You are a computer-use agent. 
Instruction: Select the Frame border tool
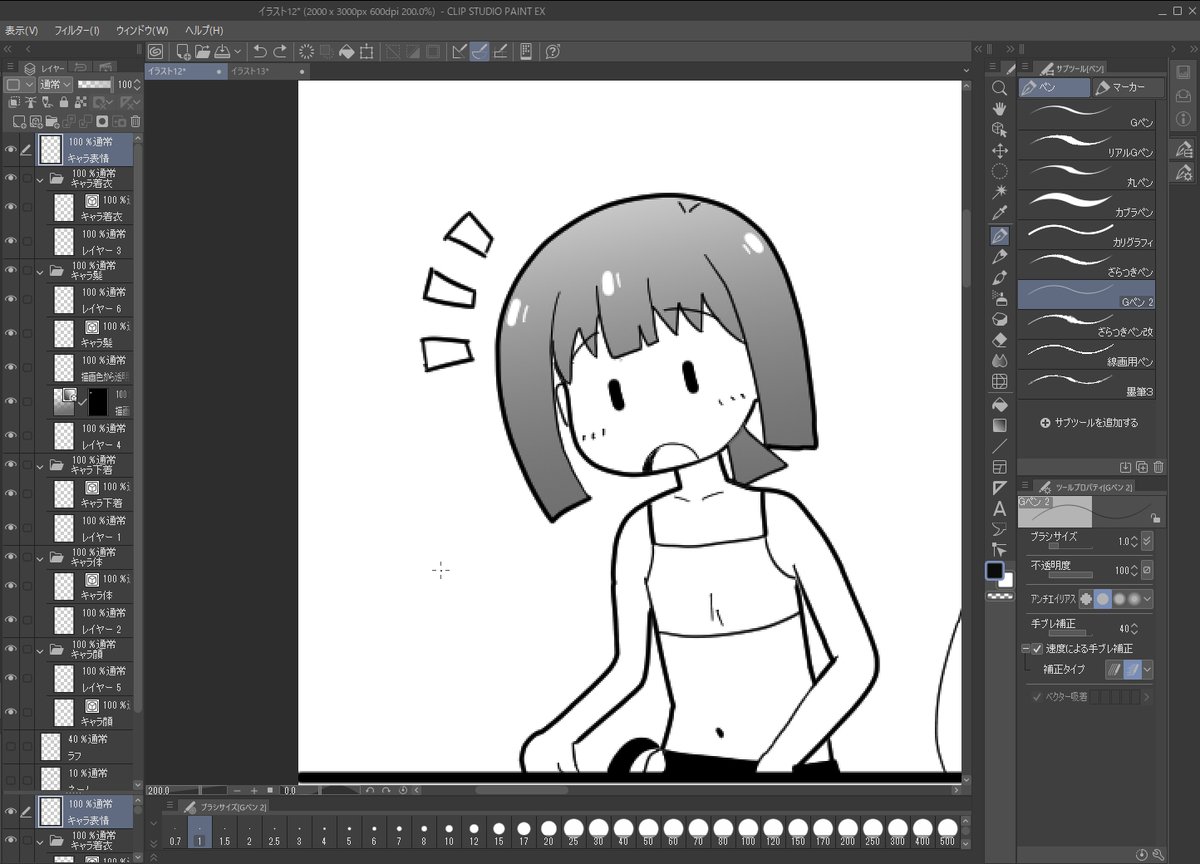point(999,467)
